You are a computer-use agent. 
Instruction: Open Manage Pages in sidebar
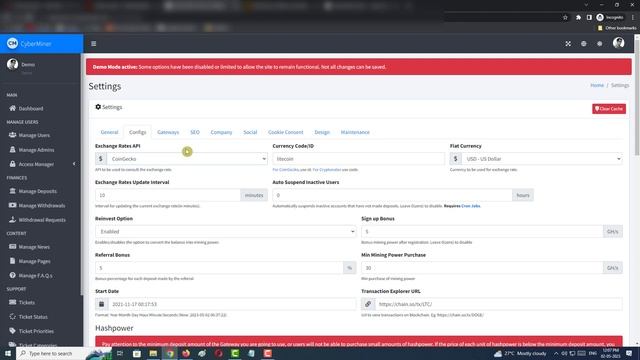coord(30,261)
